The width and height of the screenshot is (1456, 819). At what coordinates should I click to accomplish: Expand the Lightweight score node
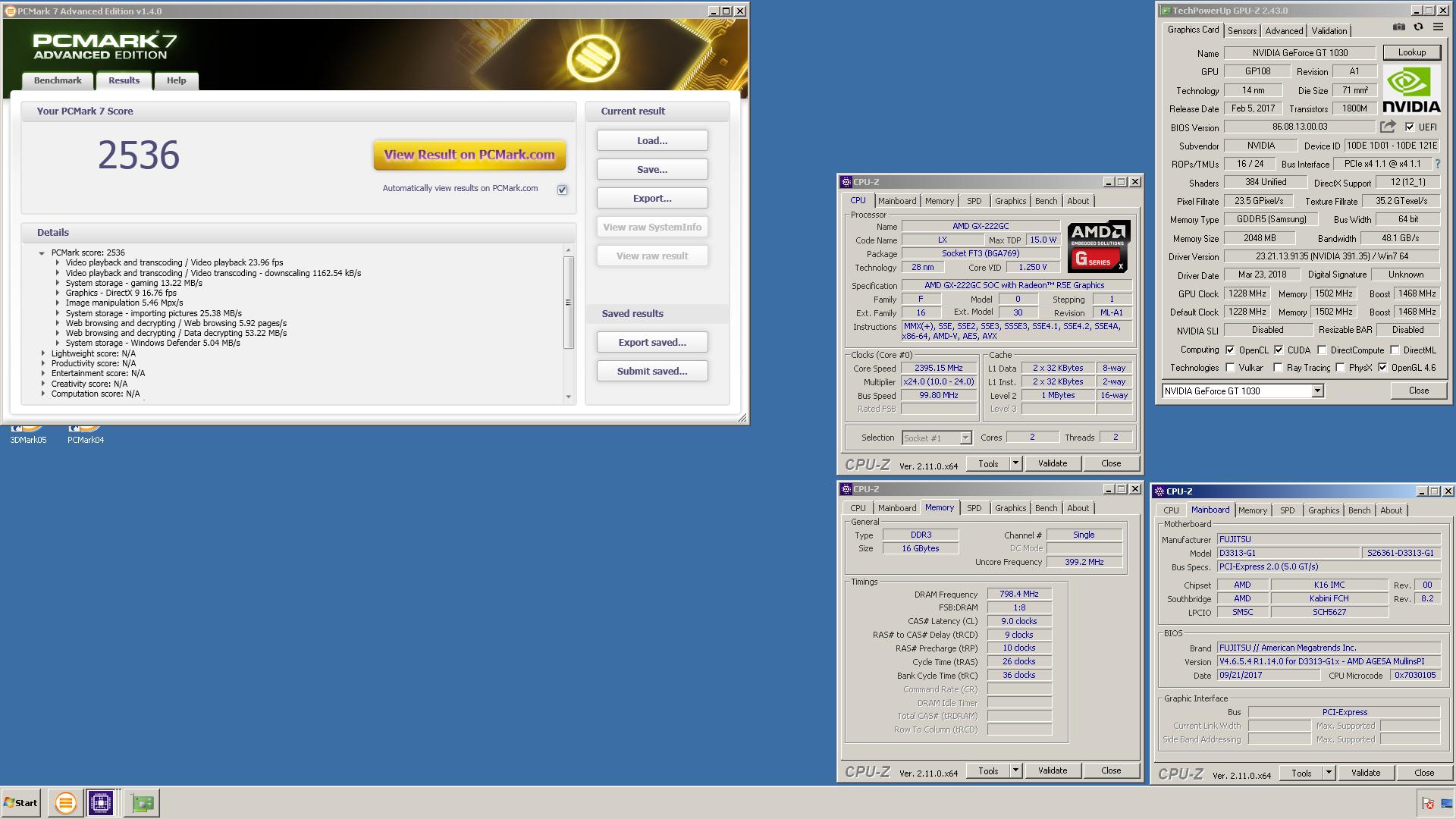pyautogui.click(x=42, y=353)
